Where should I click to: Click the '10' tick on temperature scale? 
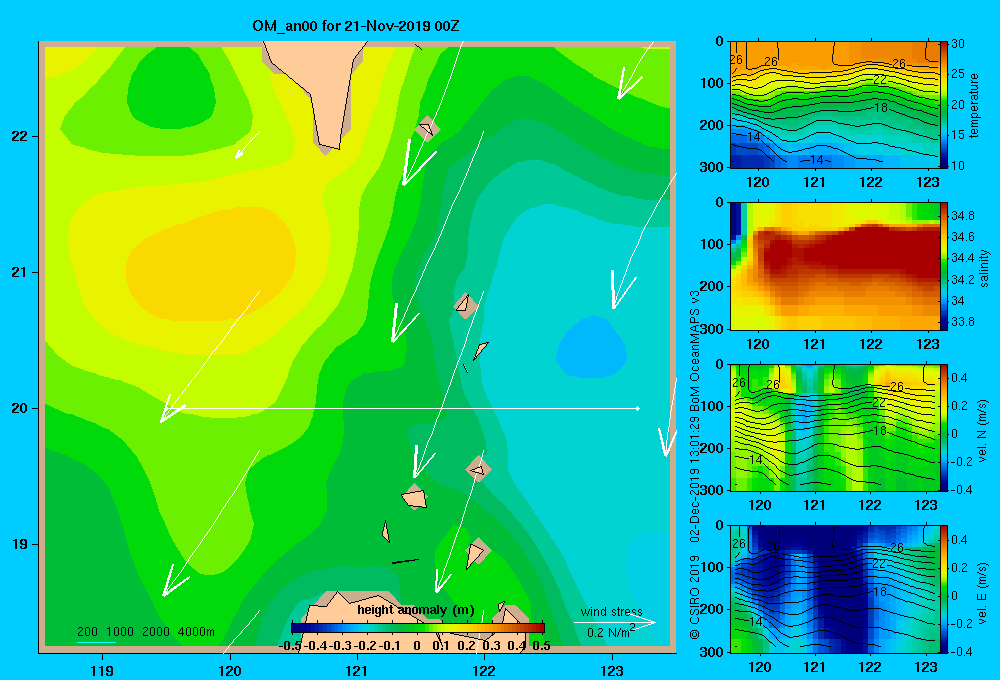pos(958,165)
